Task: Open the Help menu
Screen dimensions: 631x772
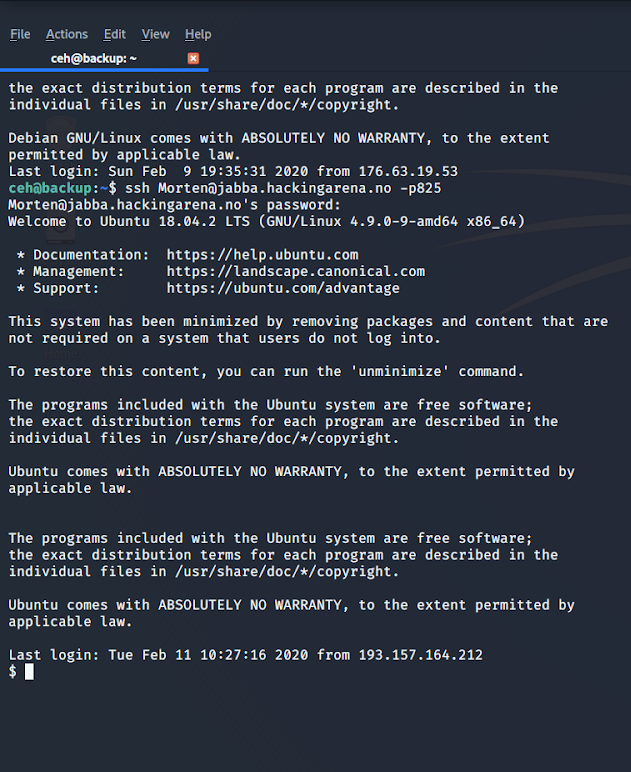Action: [198, 34]
